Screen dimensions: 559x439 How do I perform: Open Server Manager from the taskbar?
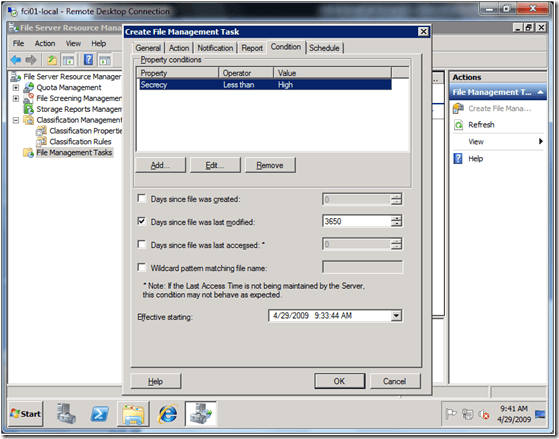(66, 414)
